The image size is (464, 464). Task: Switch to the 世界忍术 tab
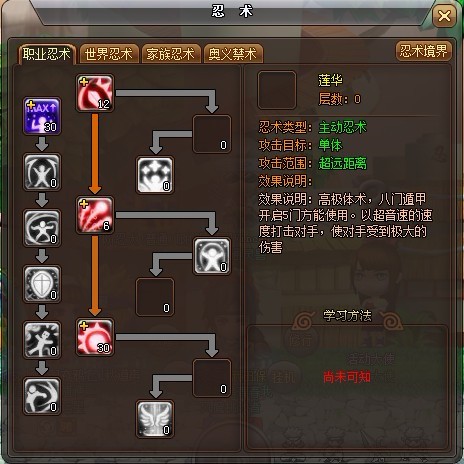[109, 54]
